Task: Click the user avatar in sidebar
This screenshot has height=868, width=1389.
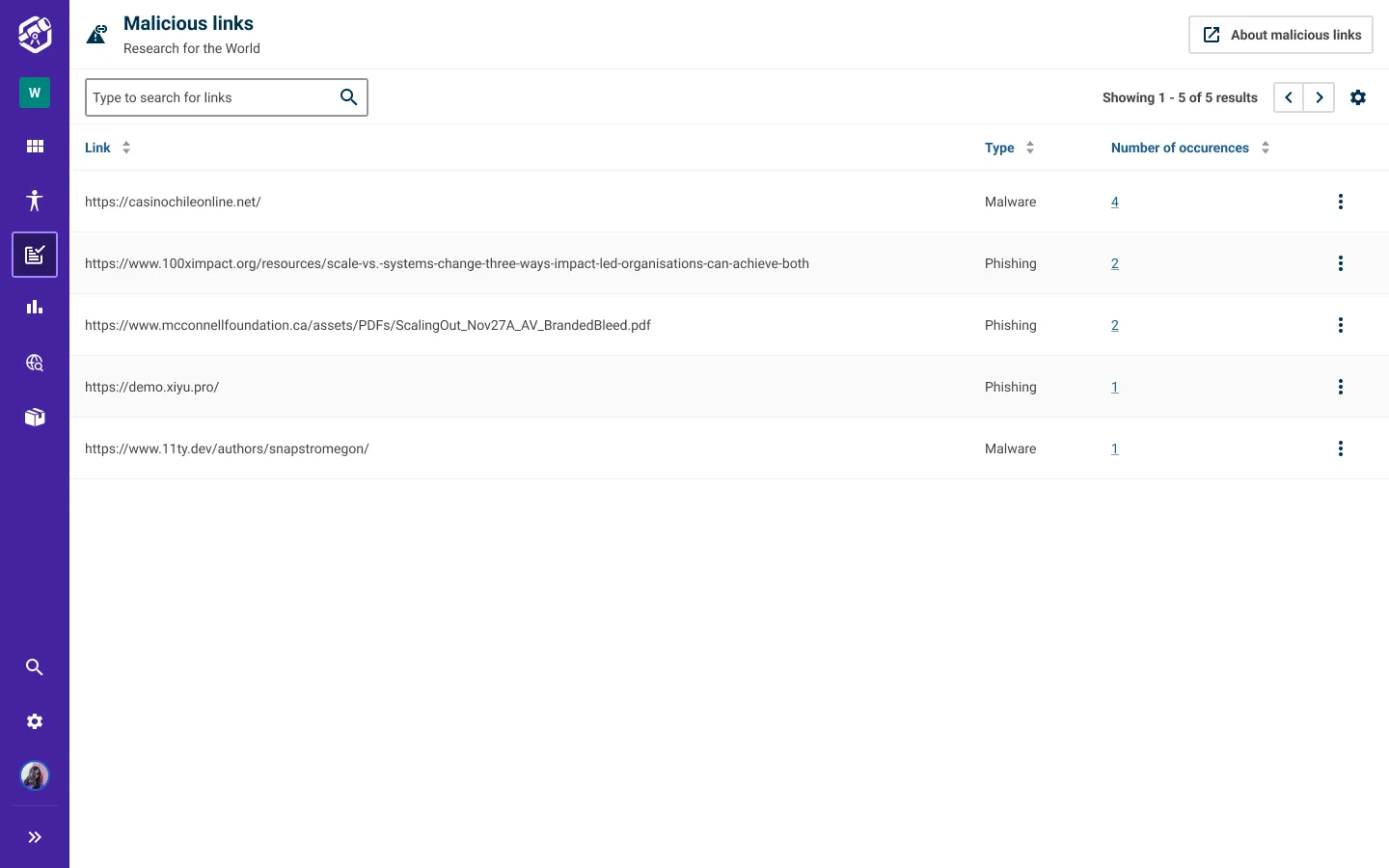Action: coord(35,775)
